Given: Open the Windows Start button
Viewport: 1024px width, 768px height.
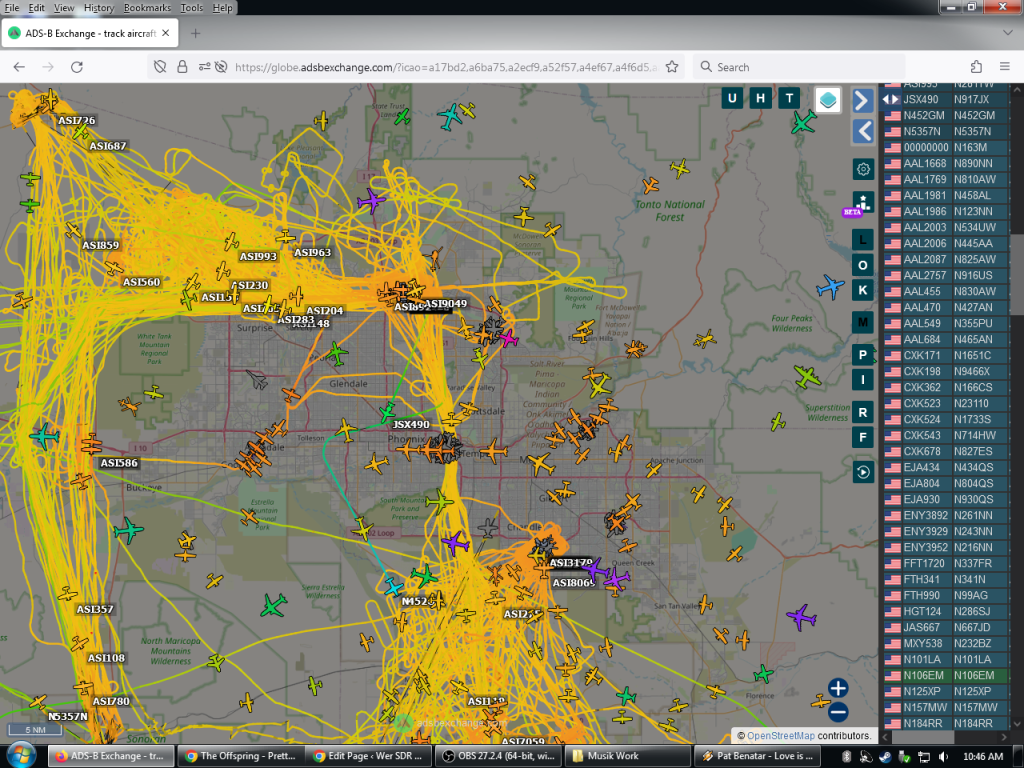Looking at the screenshot, I should 21,756.
